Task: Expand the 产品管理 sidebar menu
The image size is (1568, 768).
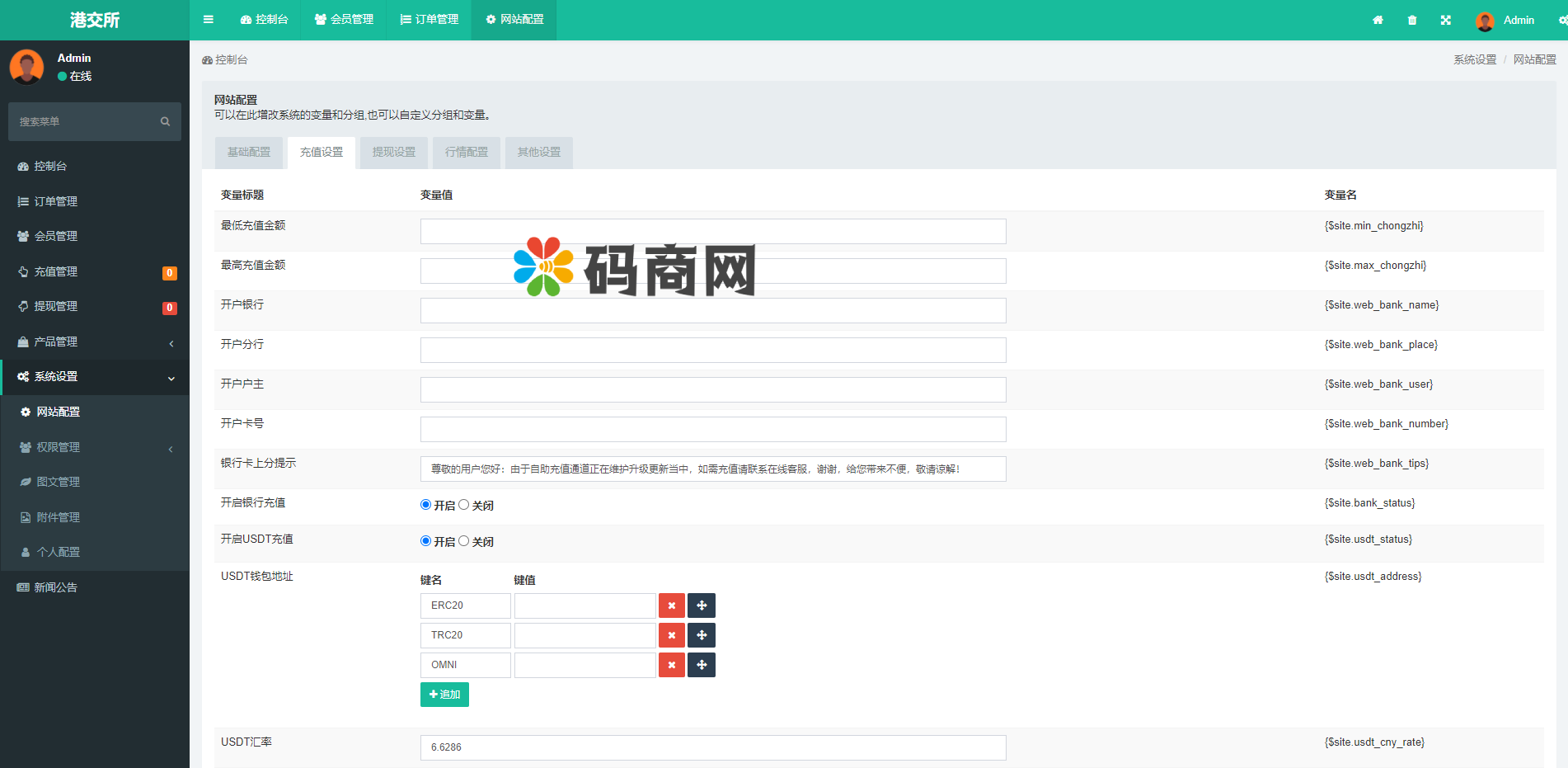Action: click(x=95, y=342)
